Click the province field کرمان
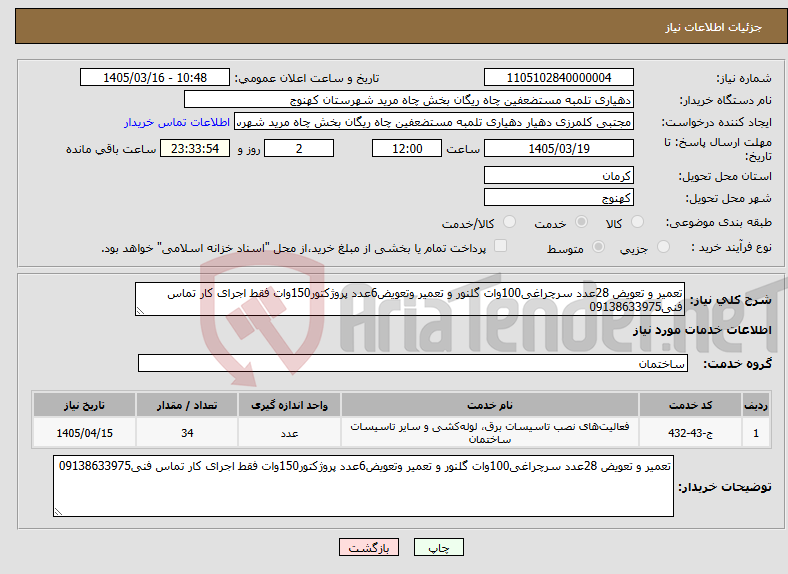Viewport: 788px width, 574px height. tap(558, 175)
